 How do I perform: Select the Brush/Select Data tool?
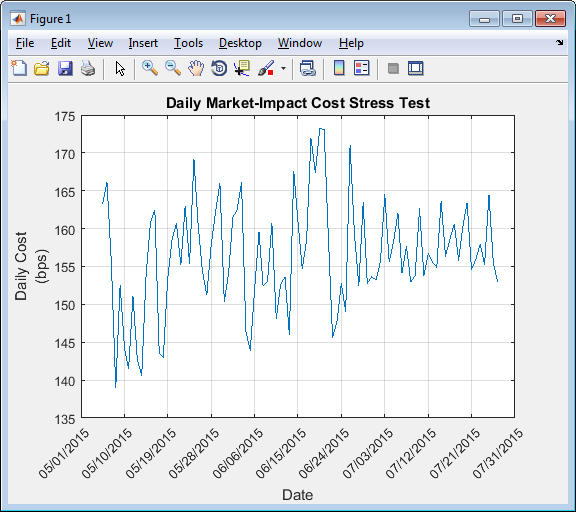[266, 68]
